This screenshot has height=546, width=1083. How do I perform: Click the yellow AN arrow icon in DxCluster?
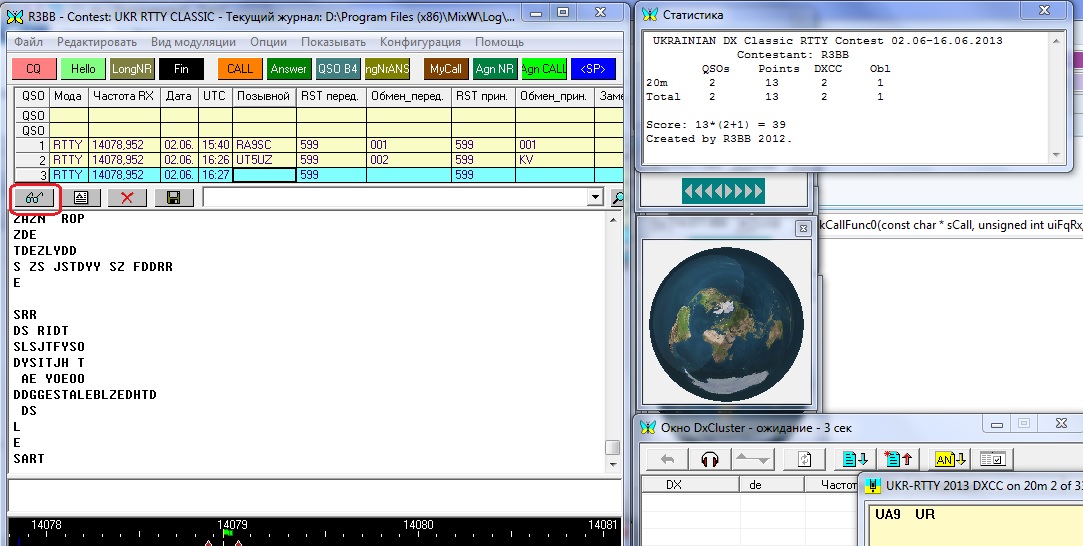pyautogui.click(x=949, y=459)
